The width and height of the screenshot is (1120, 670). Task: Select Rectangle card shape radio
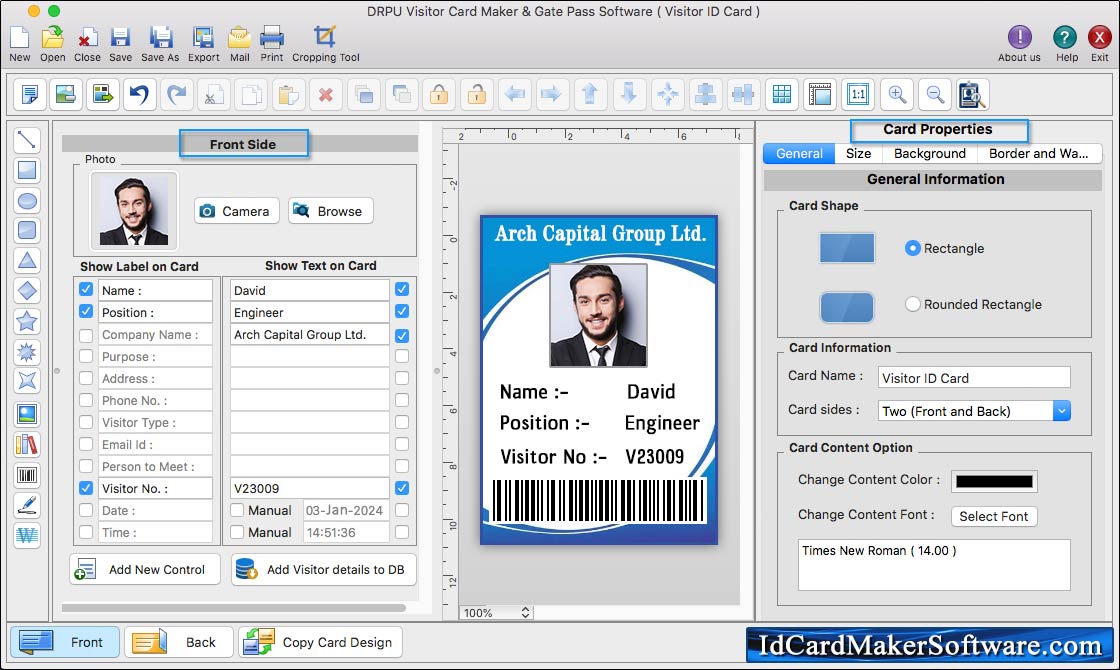[x=912, y=248]
